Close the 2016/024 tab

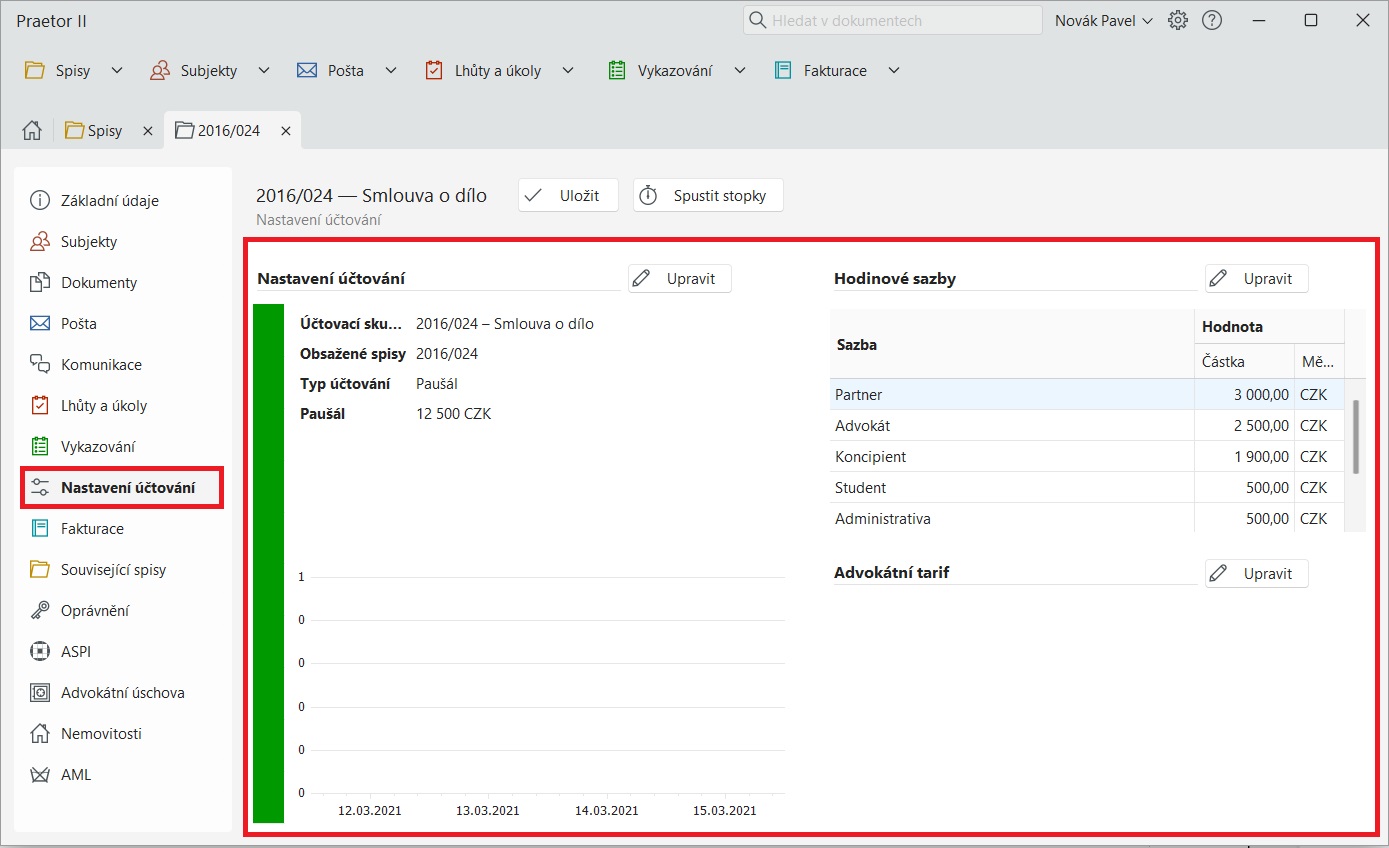285,131
